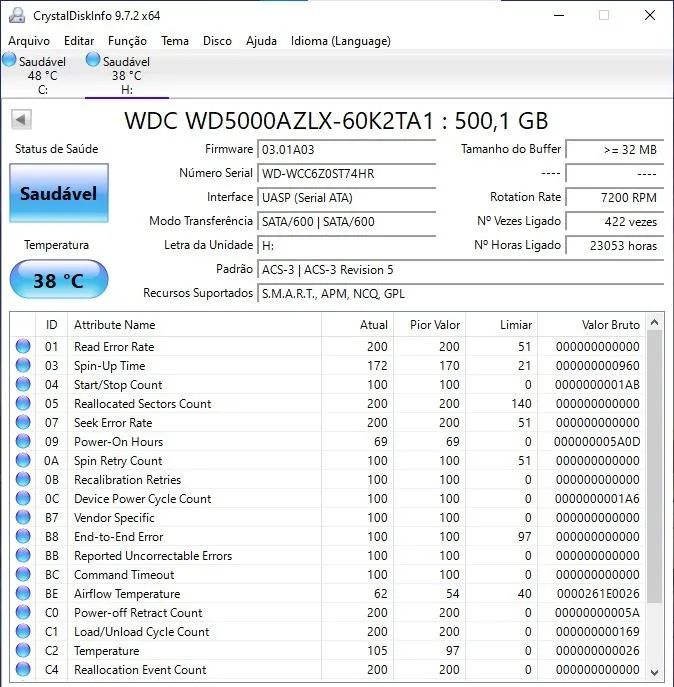
Task: Click status orb for Spin-Up Time
Action: 23,365
